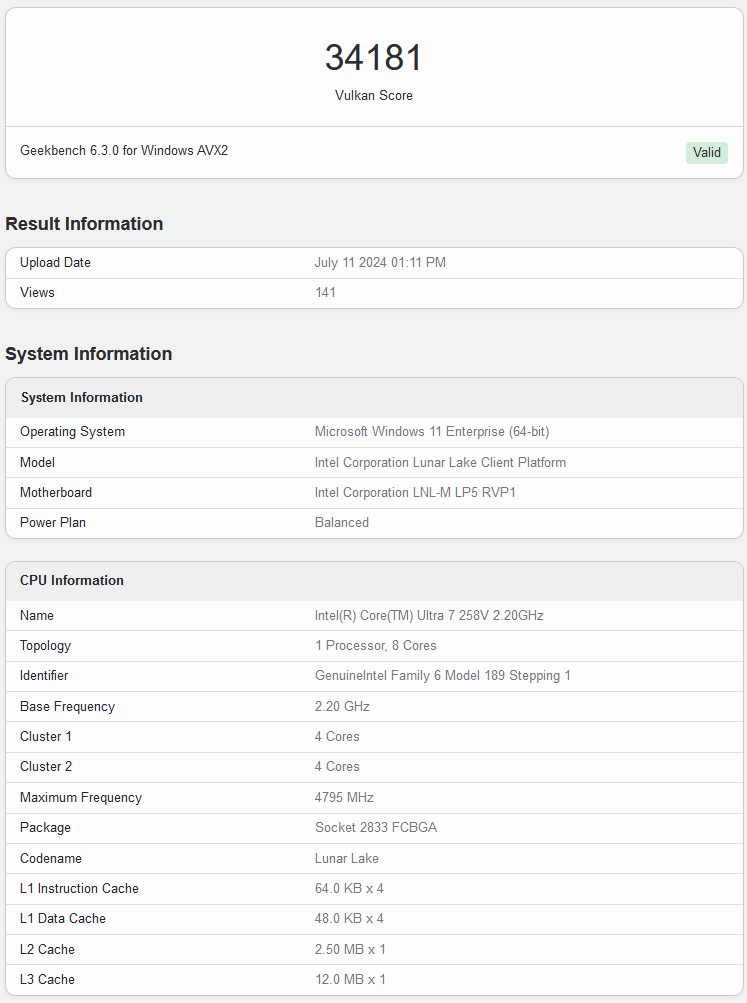
Task: Click the Intel Core Ultra 7 258V name
Action: click(429, 616)
